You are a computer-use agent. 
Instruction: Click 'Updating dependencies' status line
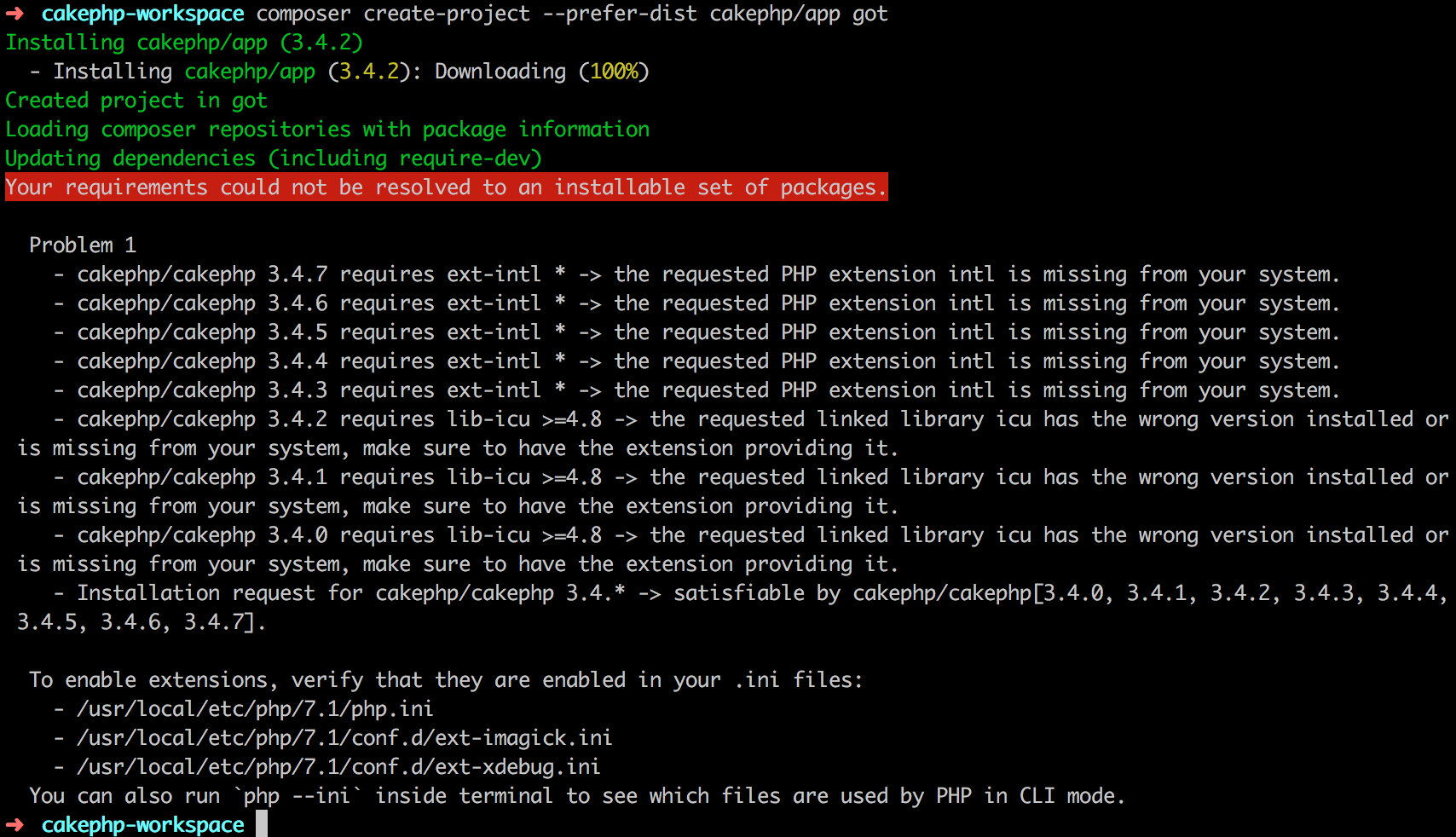pyautogui.click(x=274, y=159)
